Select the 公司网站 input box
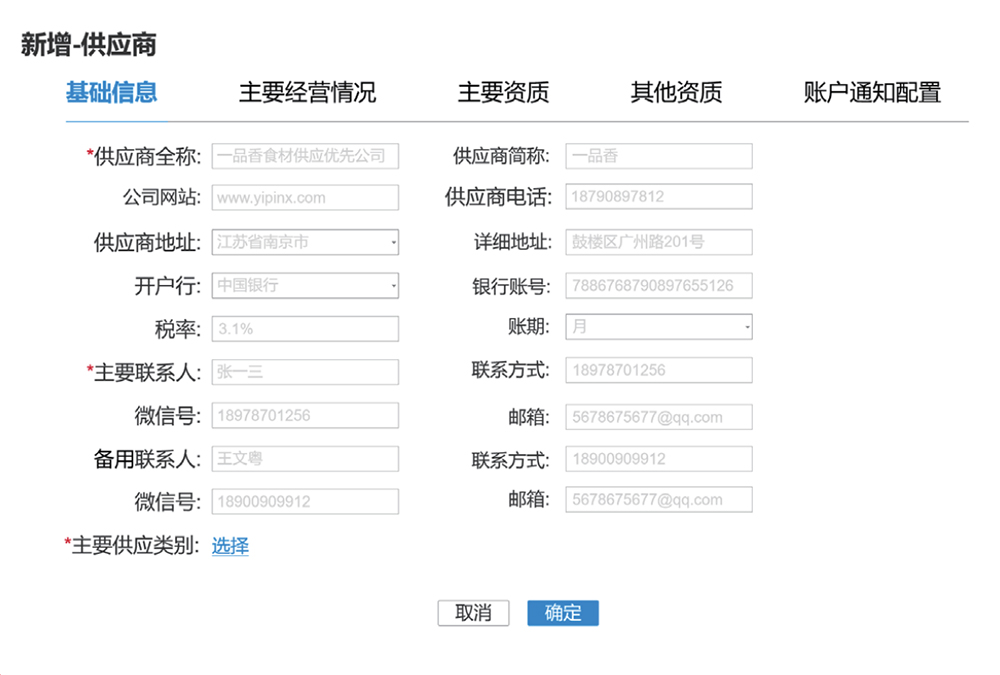This screenshot has height=675, width=1000. tap(305, 198)
